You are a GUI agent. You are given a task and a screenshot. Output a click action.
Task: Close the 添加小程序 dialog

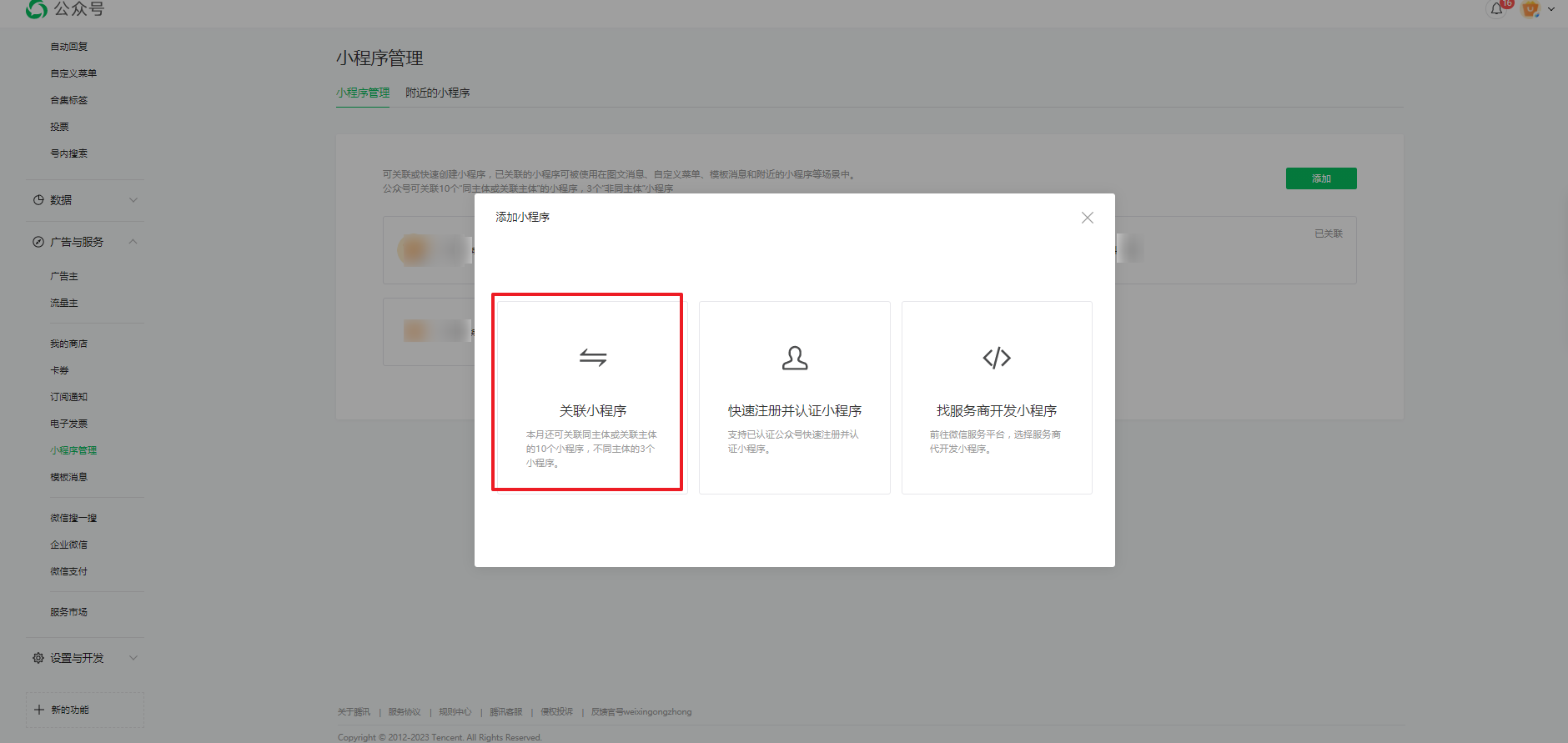(1088, 218)
